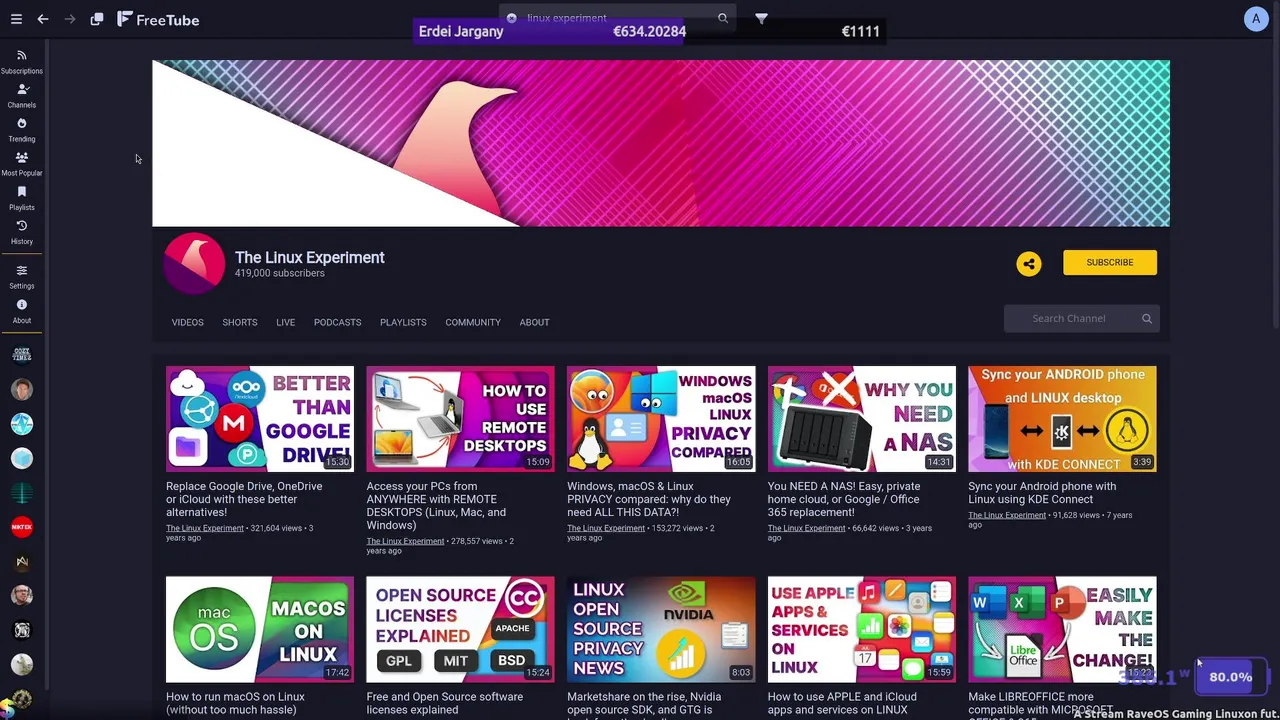
Task: Switch to the COMMUNITY tab
Action: pos(473,322)
